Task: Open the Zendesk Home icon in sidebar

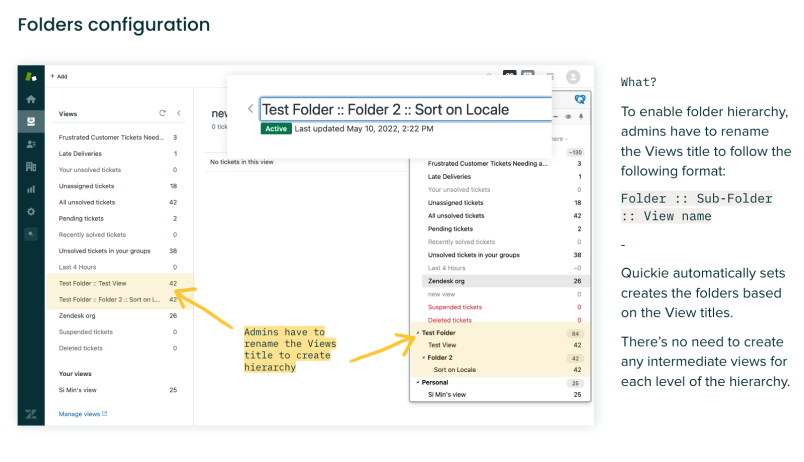Action: tap(31, 99)
